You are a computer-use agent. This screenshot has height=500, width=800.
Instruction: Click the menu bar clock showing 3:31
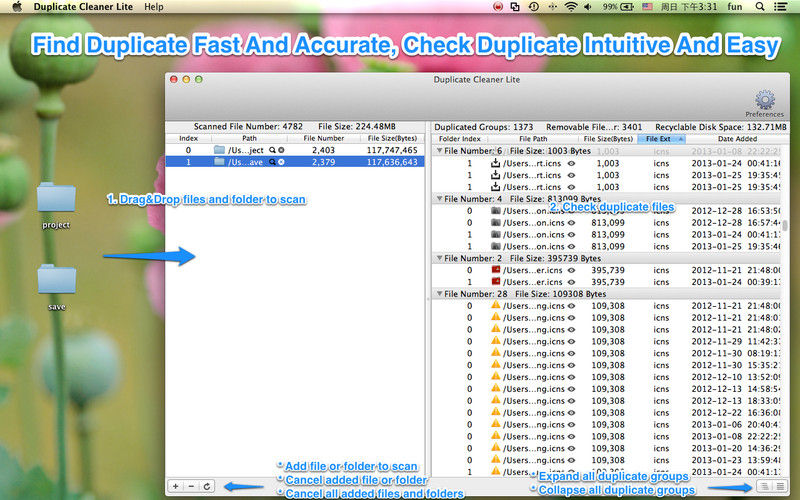coord(689,7)
